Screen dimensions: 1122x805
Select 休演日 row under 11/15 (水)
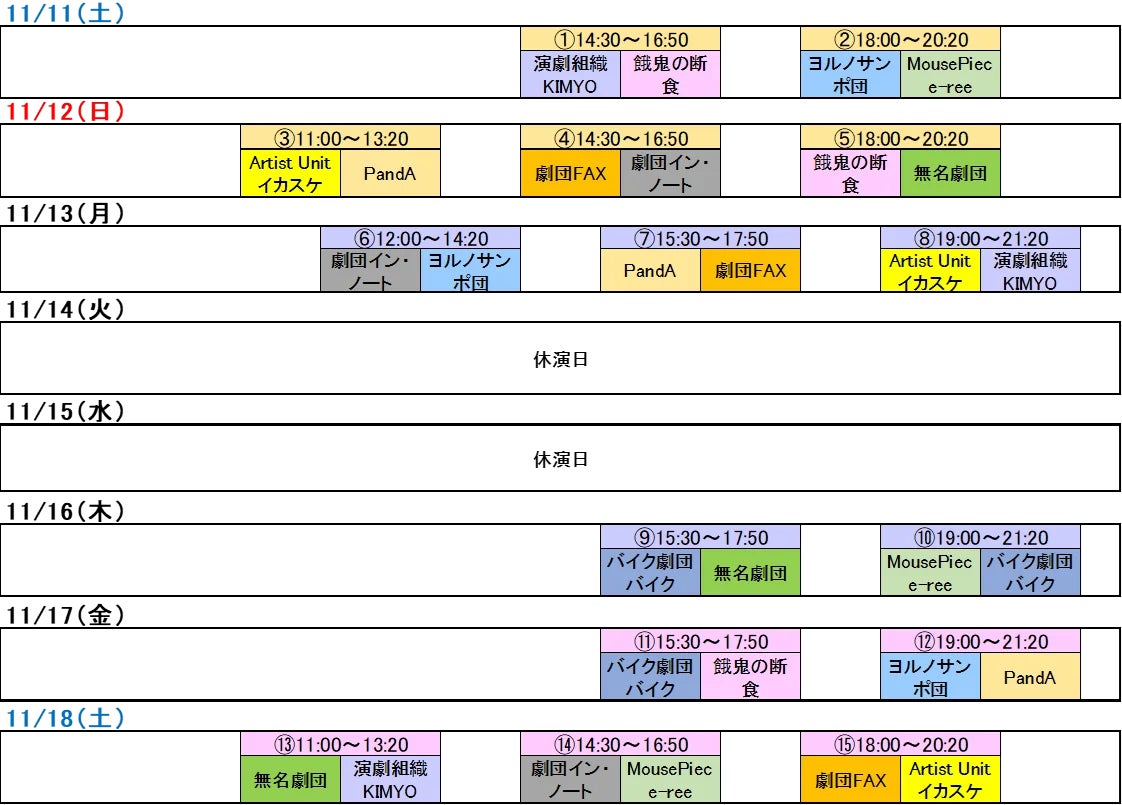pyautogui.click(x=560, y=460)
